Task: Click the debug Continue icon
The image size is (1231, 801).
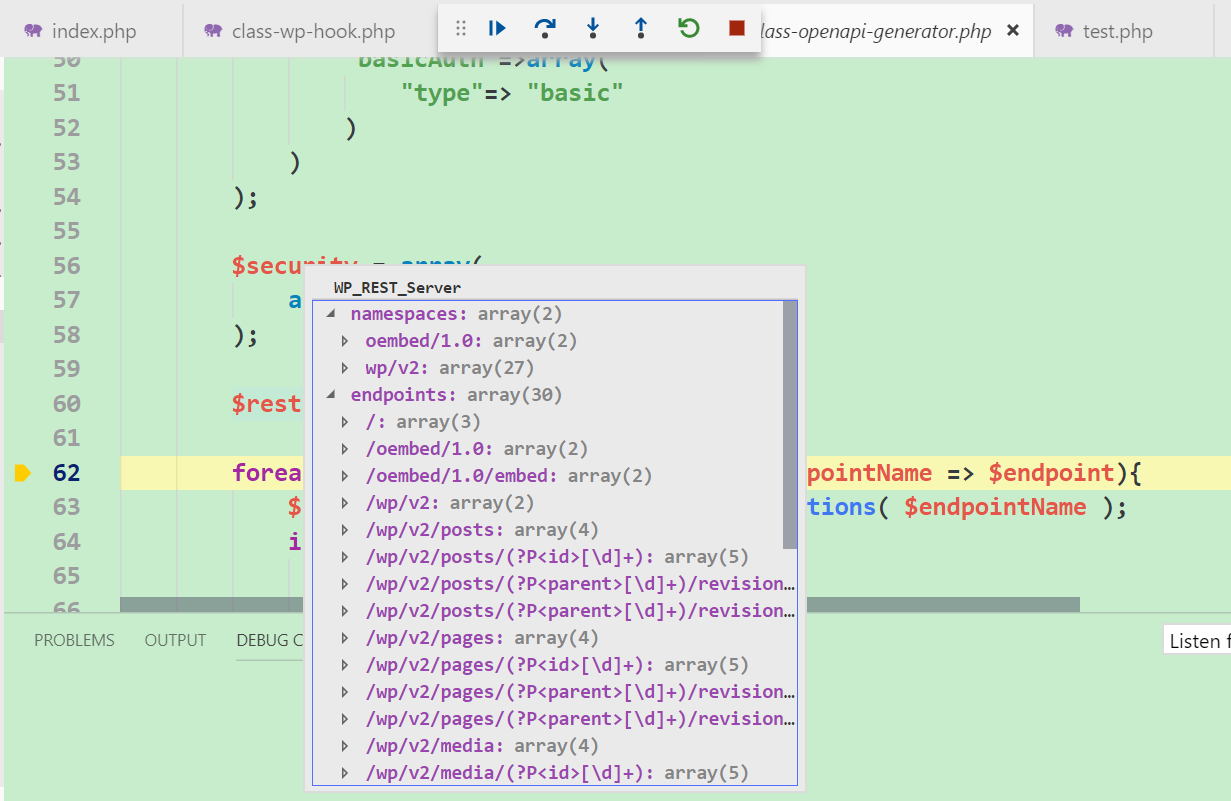Action: coord(497,29)
